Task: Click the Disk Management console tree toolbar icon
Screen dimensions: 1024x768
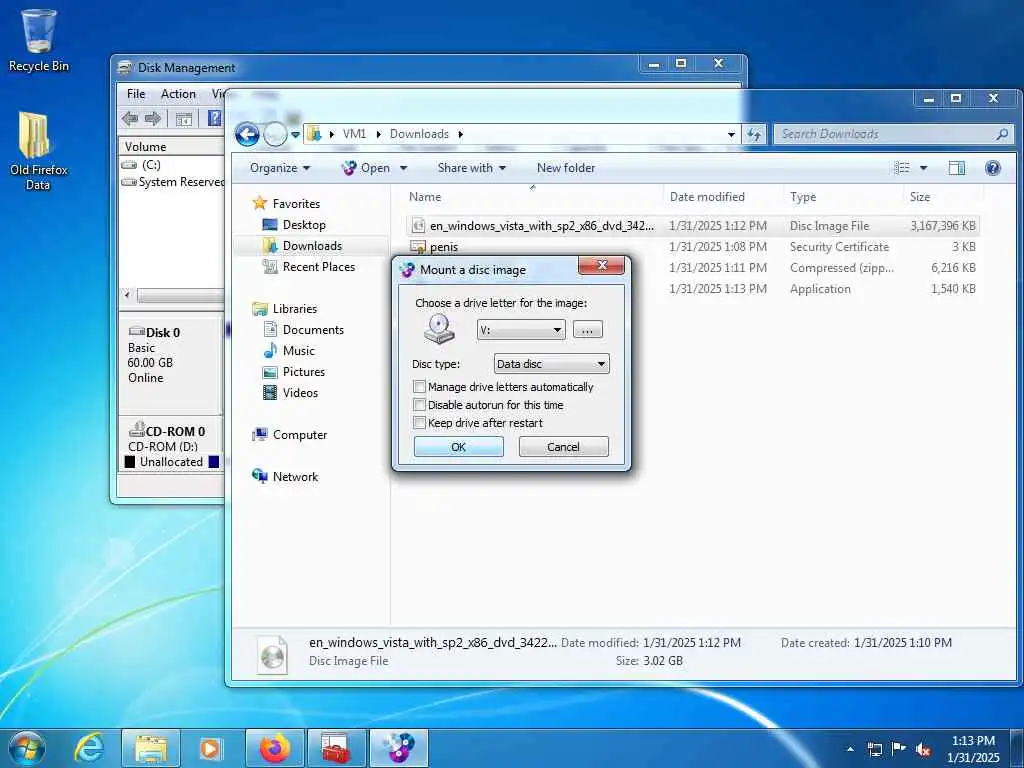Action: coord(184,119)
